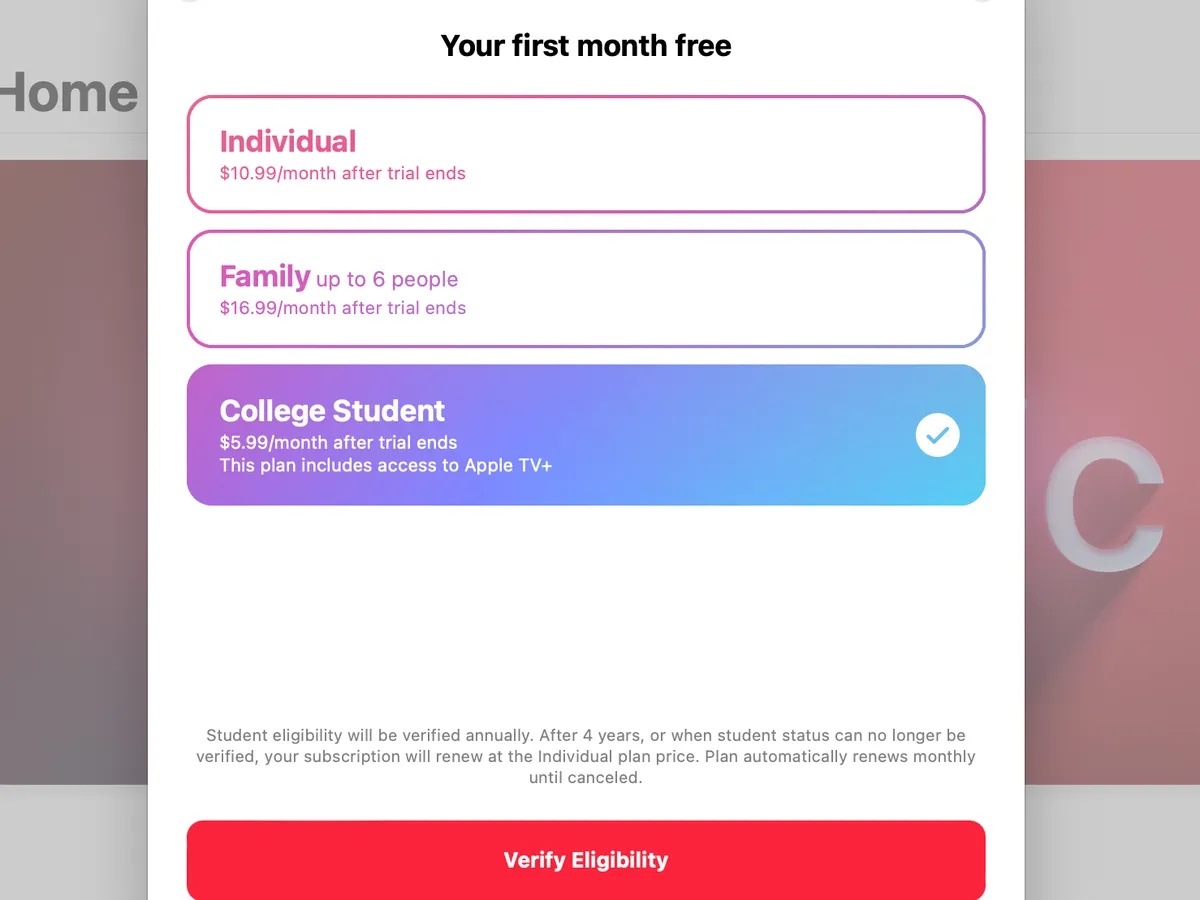Click the large letter C in background
The width and height of the screenshot is (1200, 900).
click(1103, 500)
